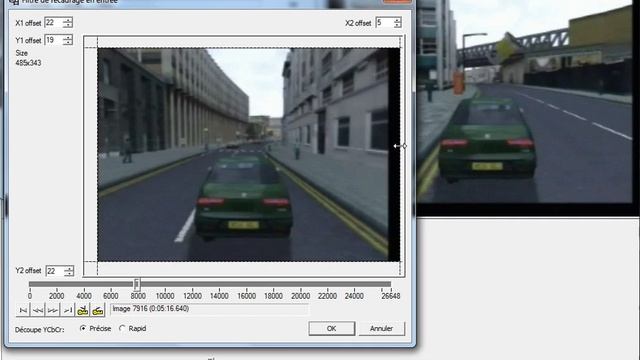Increase X1 offset with up arrow
The image size is (640, 360).
tap(68, 20)
